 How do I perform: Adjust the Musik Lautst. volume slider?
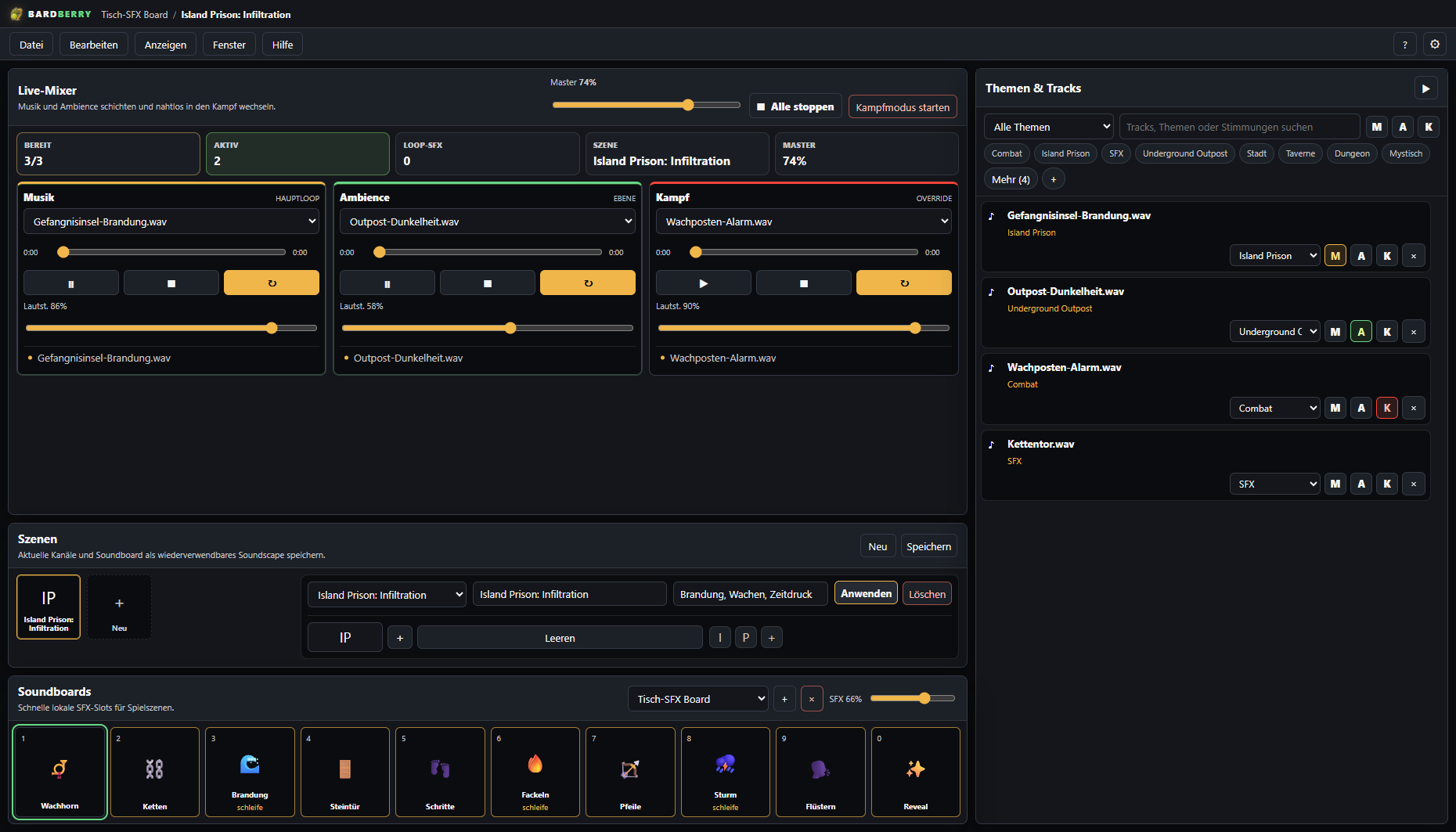coord(171,328)
